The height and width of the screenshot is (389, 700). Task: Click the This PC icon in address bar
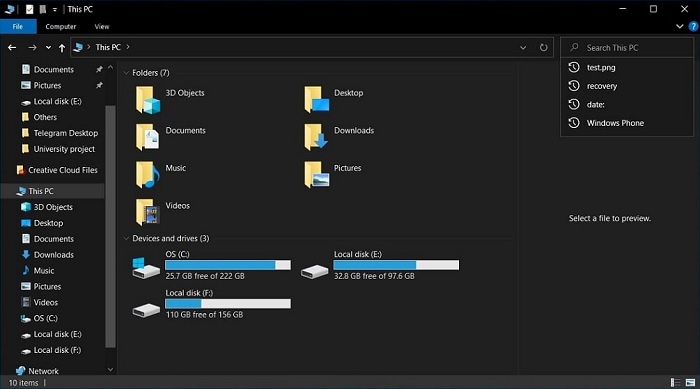point(78,47)
